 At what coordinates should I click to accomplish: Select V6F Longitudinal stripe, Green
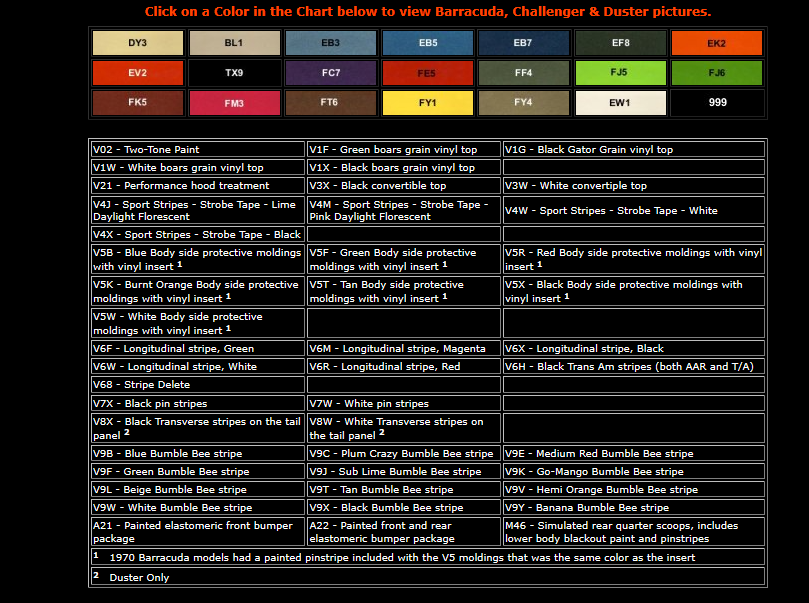tap(198, 349)
